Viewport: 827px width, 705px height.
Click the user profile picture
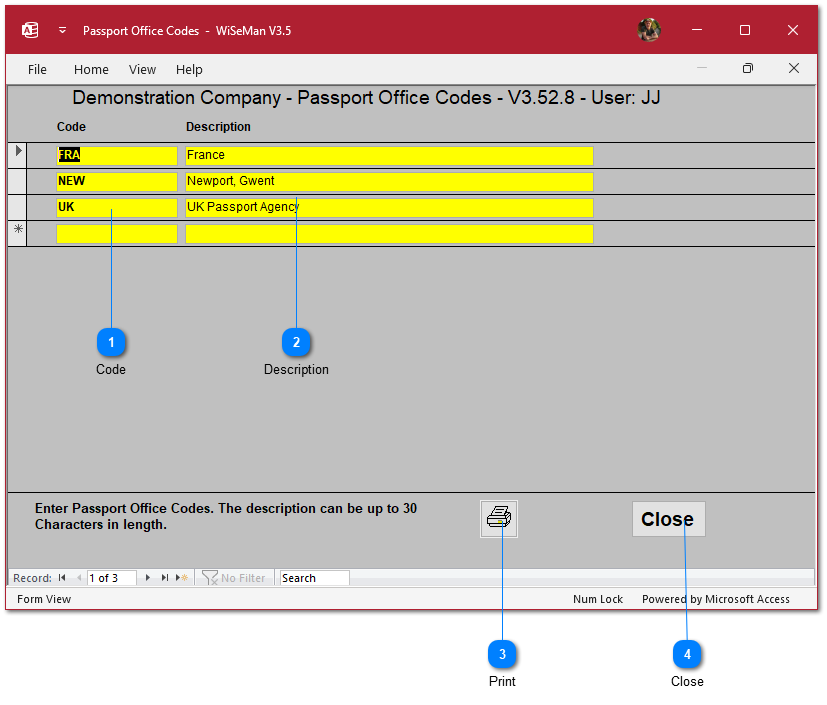[648, 30]
